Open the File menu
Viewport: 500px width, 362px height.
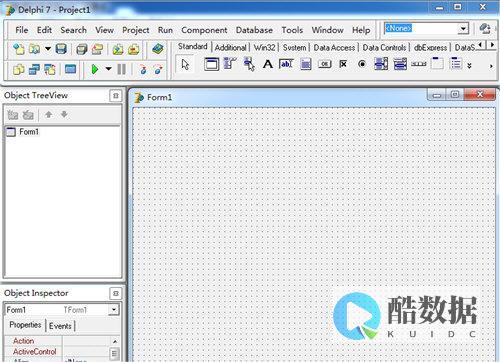[x=22, y=30]
